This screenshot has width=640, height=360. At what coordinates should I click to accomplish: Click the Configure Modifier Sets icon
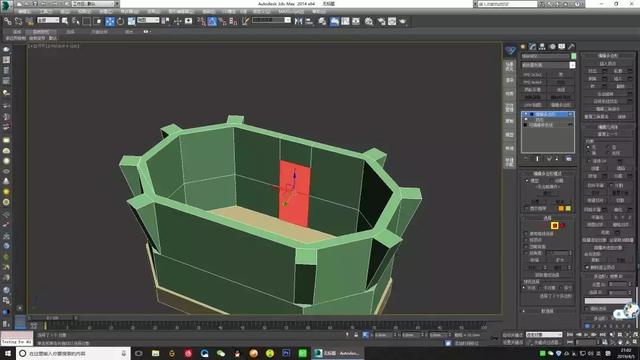pos(569,158)
